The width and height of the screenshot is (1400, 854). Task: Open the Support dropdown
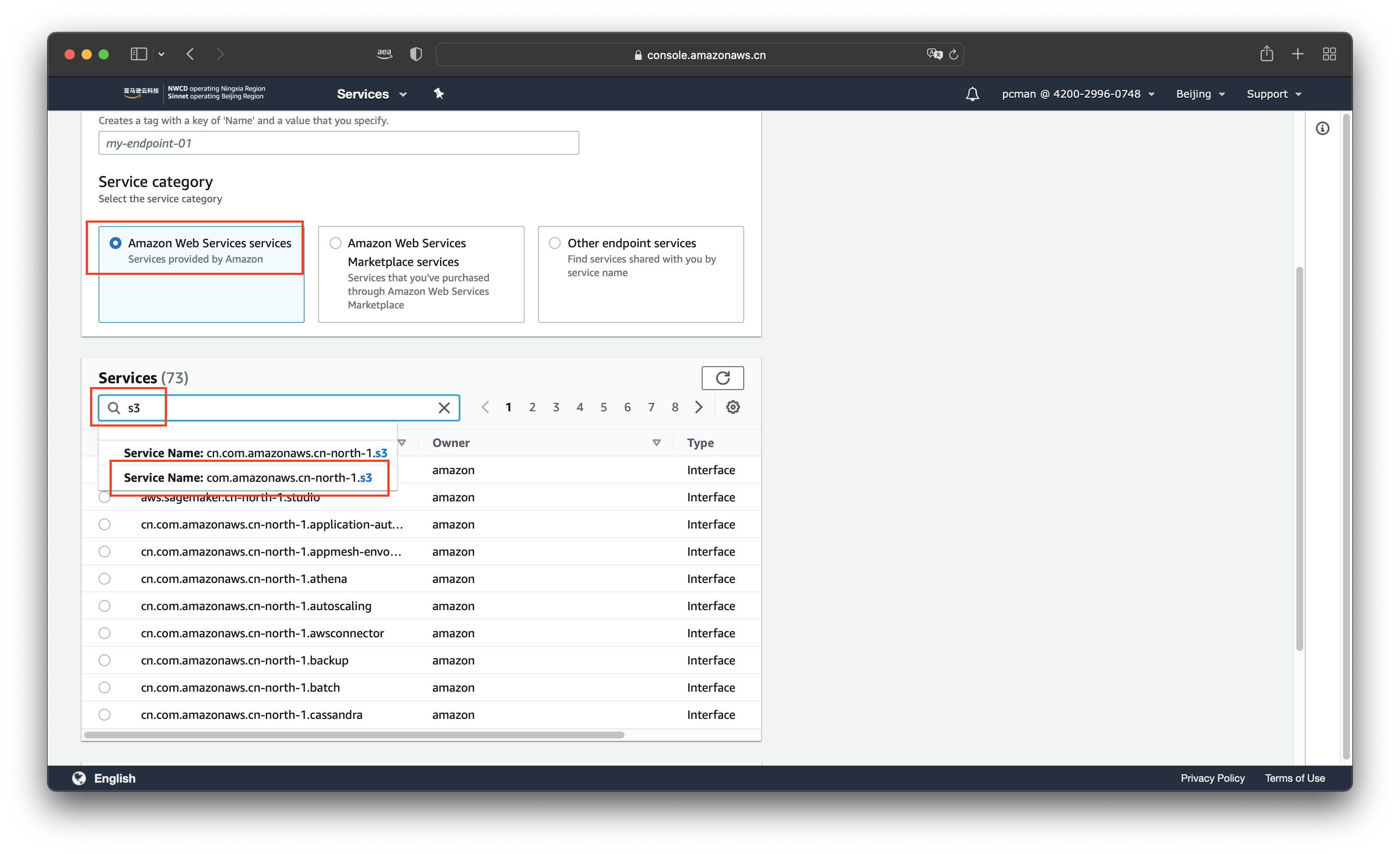click(1273, 94)
